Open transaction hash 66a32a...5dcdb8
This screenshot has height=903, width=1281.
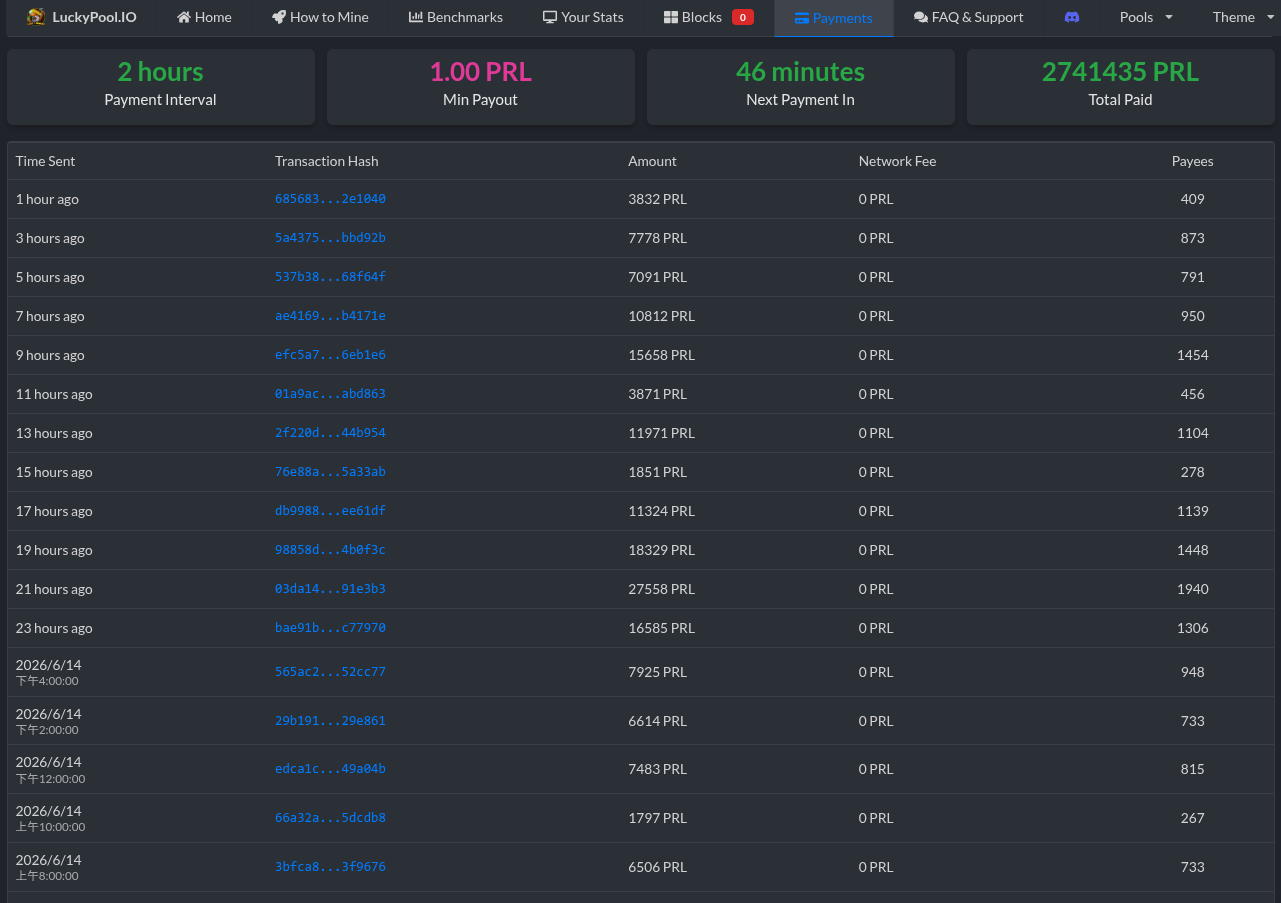[x=330, y=818]
